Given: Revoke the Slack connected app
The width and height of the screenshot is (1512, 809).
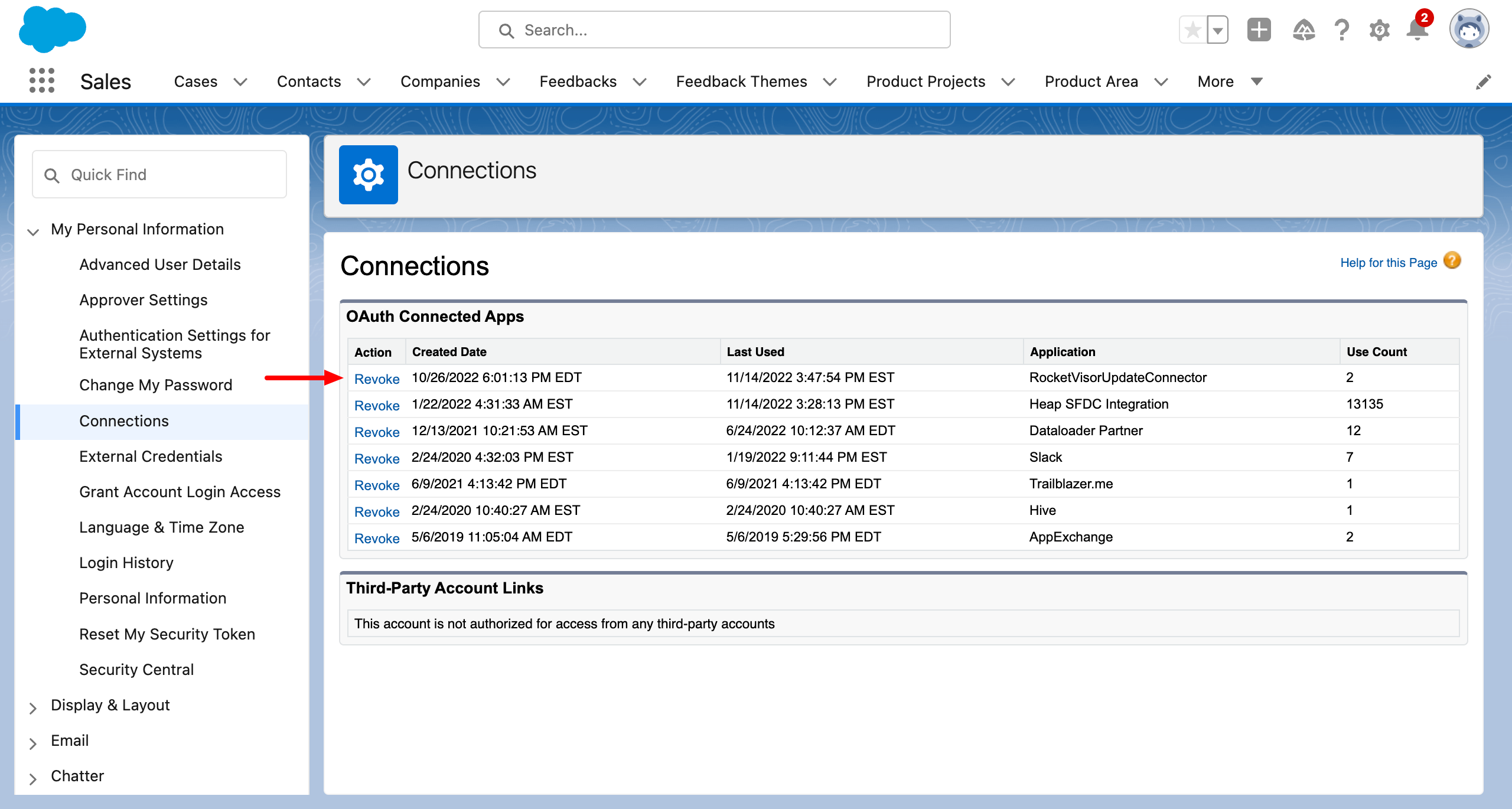Looking at the screenshot, I should click(376, 458).
